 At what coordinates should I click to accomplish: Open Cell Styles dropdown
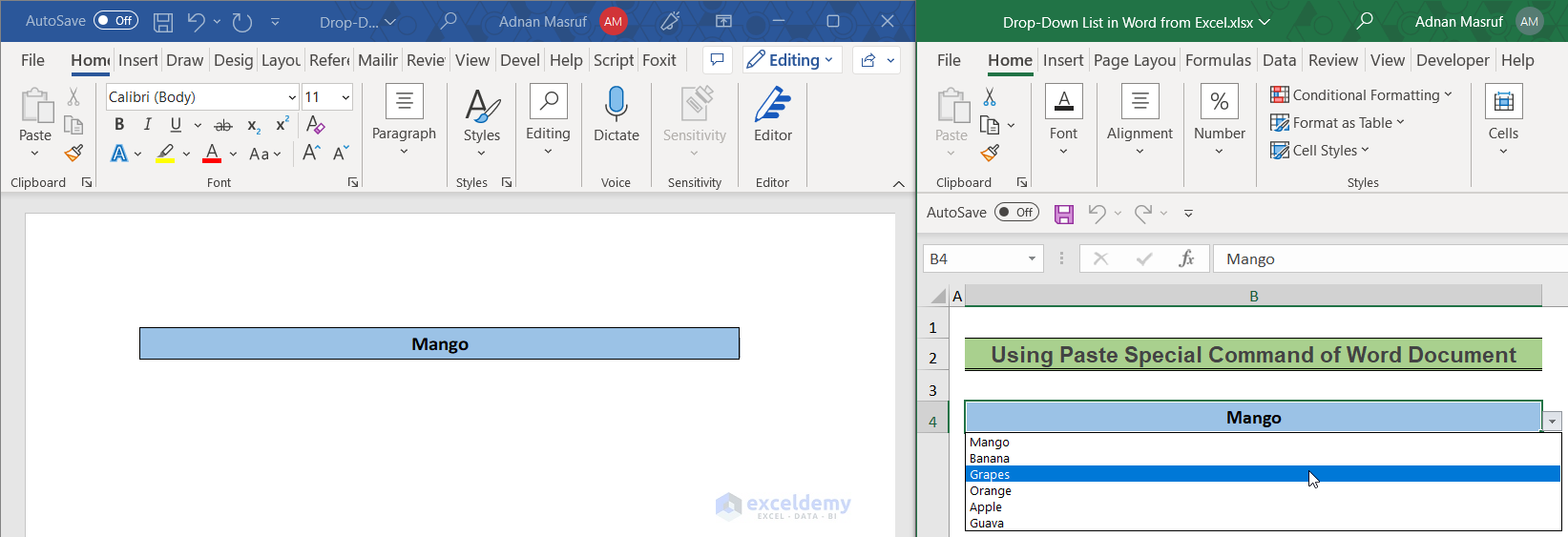point(1320,150)
